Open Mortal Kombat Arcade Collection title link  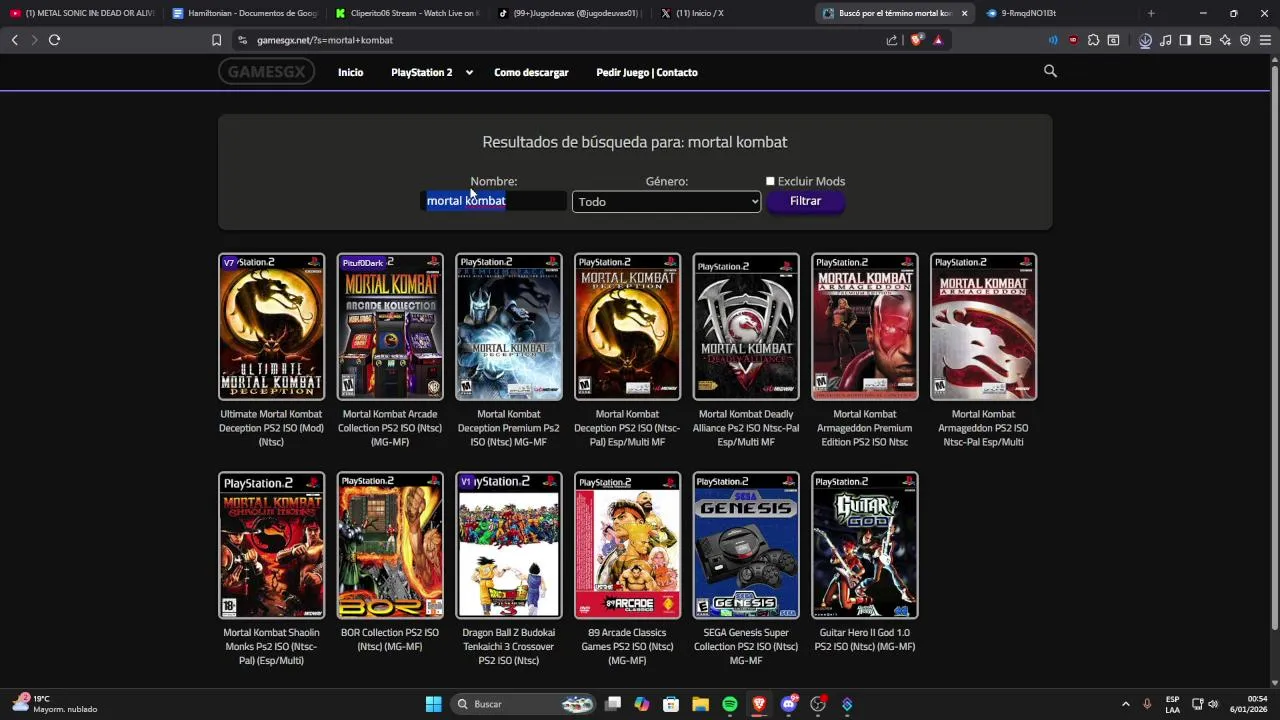[390, 428]
